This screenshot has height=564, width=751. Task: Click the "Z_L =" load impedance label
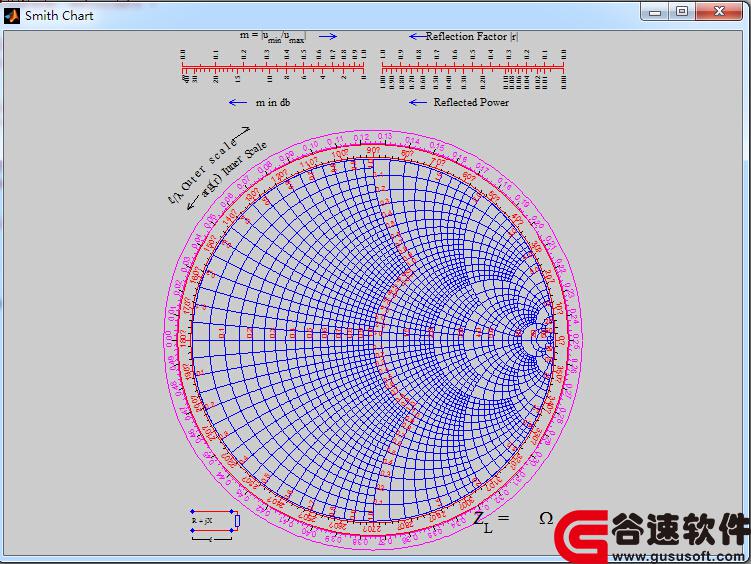pyautogui.click(x=491, y=521)
